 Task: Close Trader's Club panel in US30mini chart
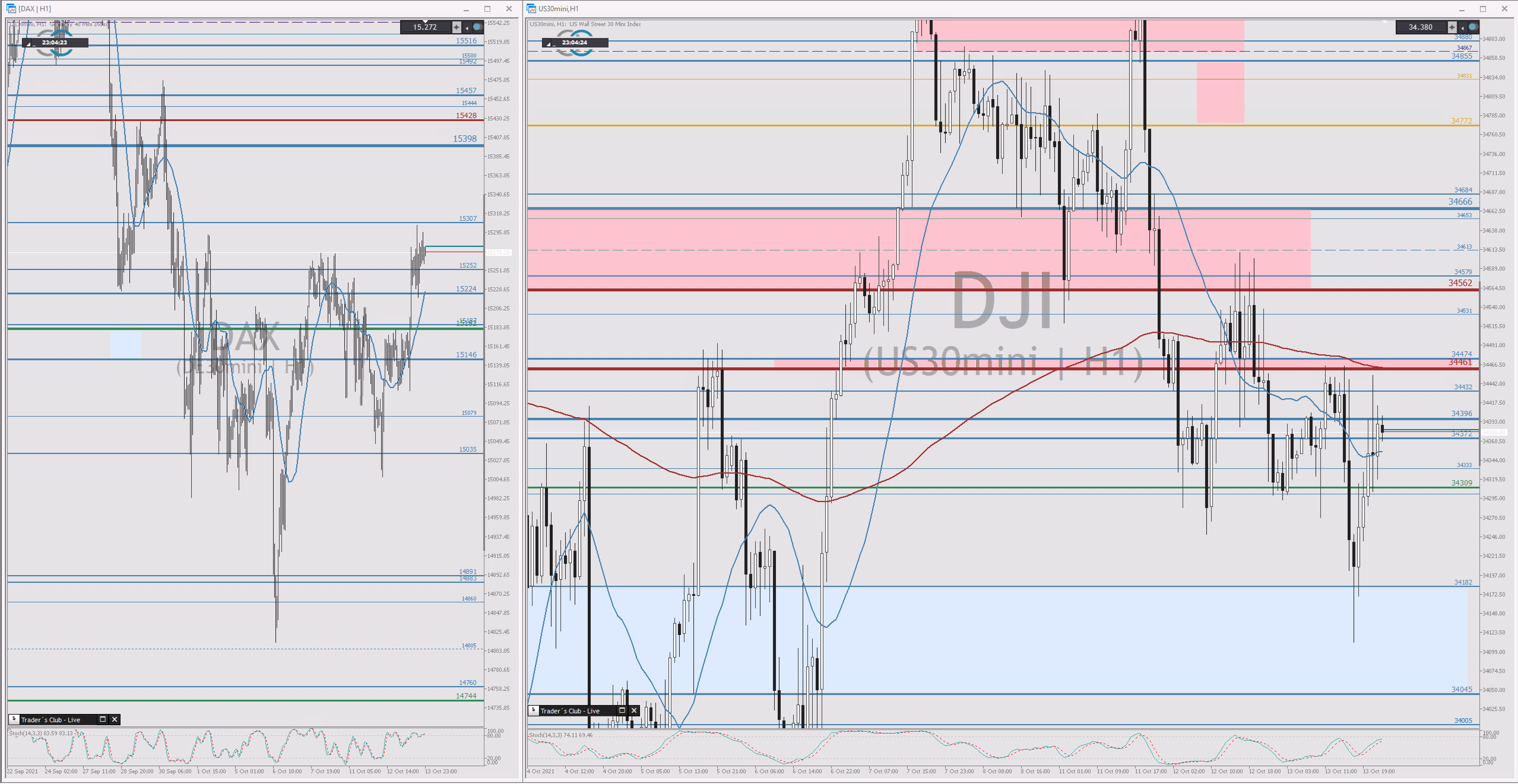634,710
